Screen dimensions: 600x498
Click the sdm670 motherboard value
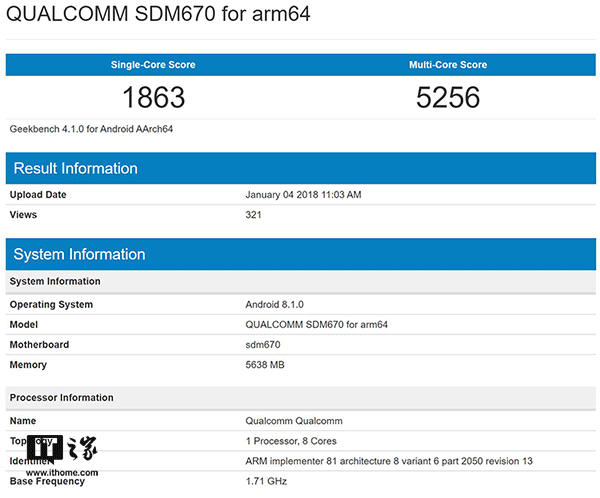pyautogui.click(x=263, y=345)
